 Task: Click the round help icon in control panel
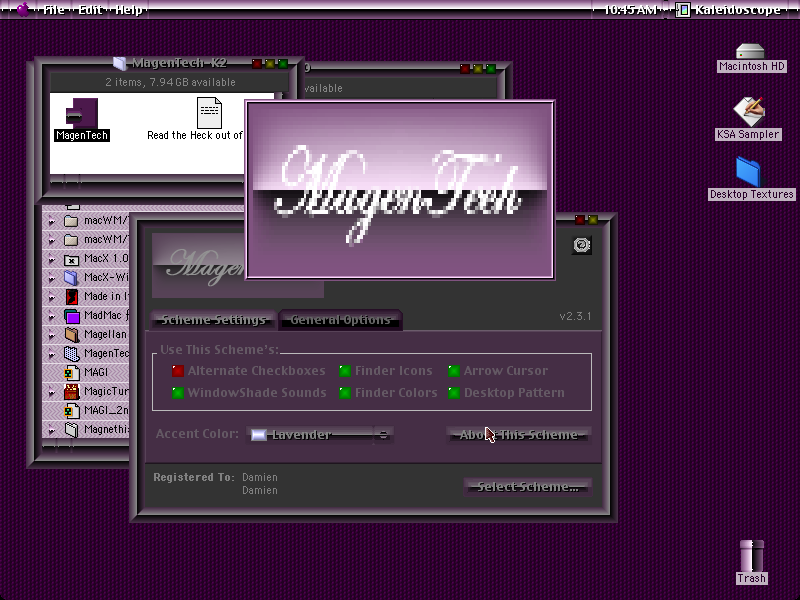[x=582, y=245]
